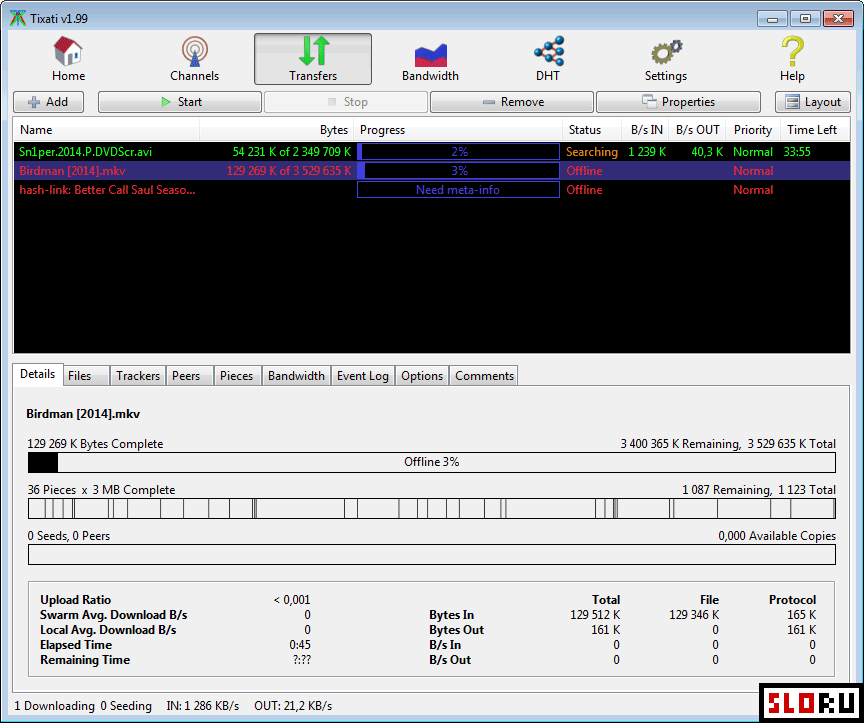Viewport: 864px width, 723px height.
Task: Switch to the Files tab
Action: click(80, 376)
